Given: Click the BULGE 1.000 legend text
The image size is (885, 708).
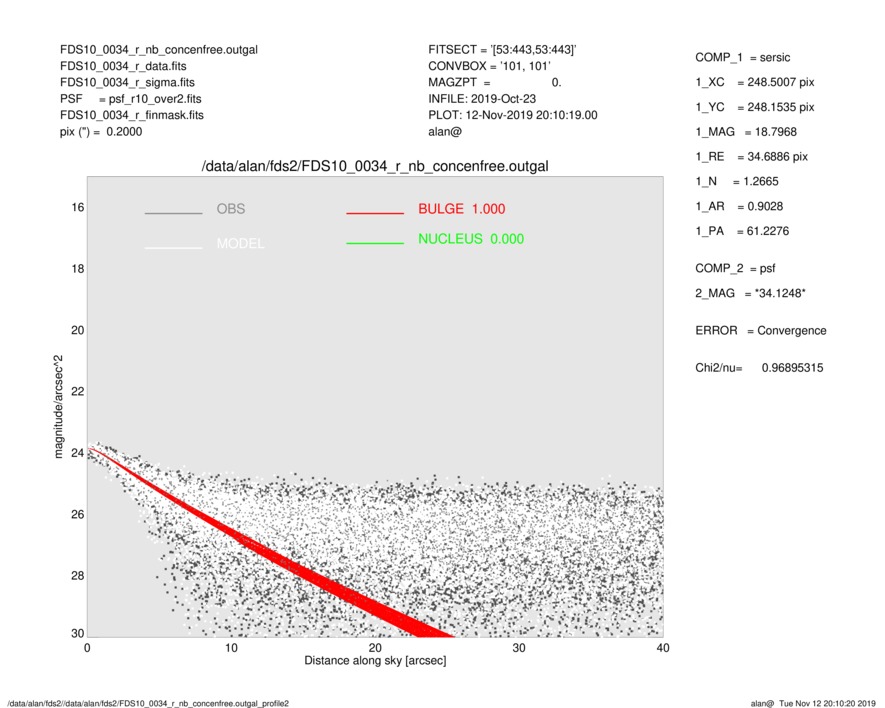Looking at the screenshot, I should tap(461, 209).
